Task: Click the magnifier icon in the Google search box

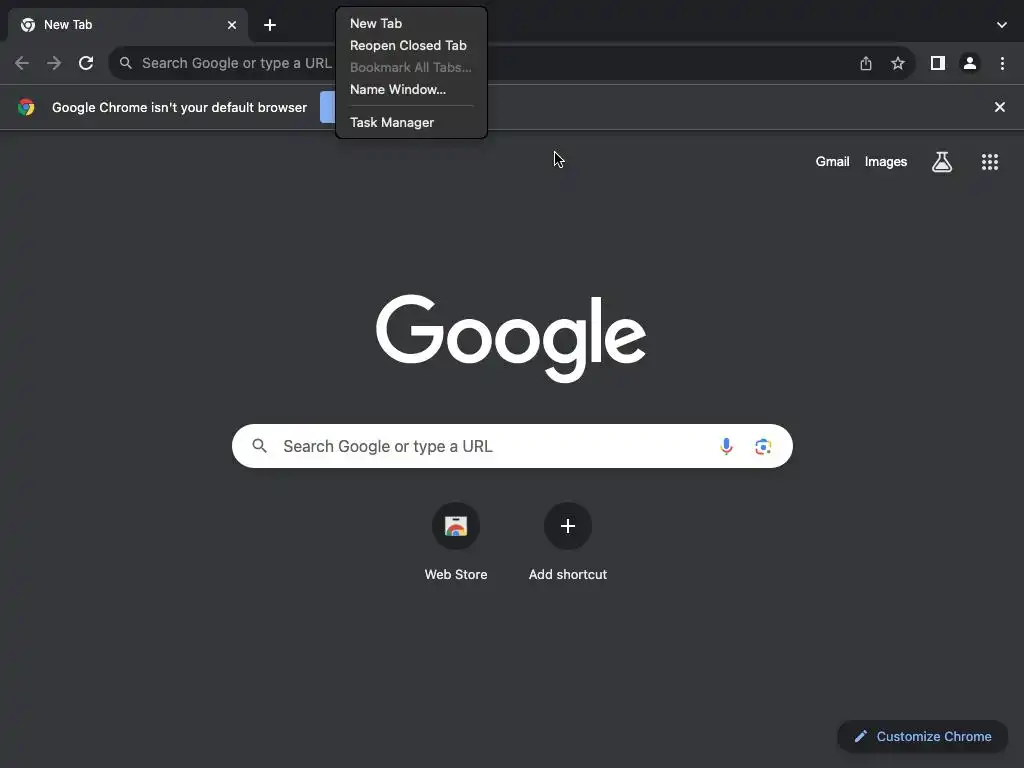Action: 259,446
